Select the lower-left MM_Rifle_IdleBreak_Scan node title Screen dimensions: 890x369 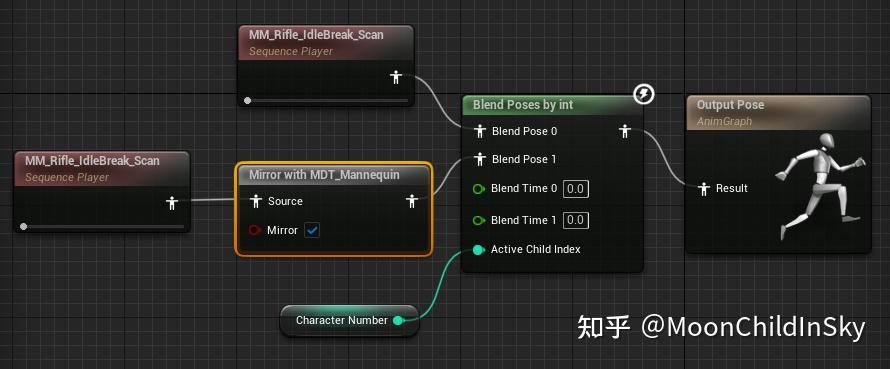tap(92, 161)
